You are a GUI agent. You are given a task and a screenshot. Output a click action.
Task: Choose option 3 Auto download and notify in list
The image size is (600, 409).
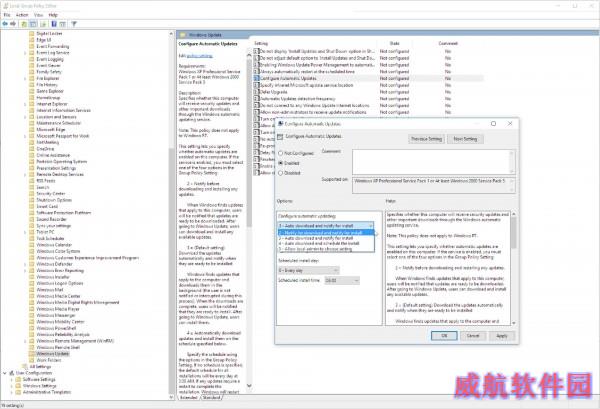(326, 238)
